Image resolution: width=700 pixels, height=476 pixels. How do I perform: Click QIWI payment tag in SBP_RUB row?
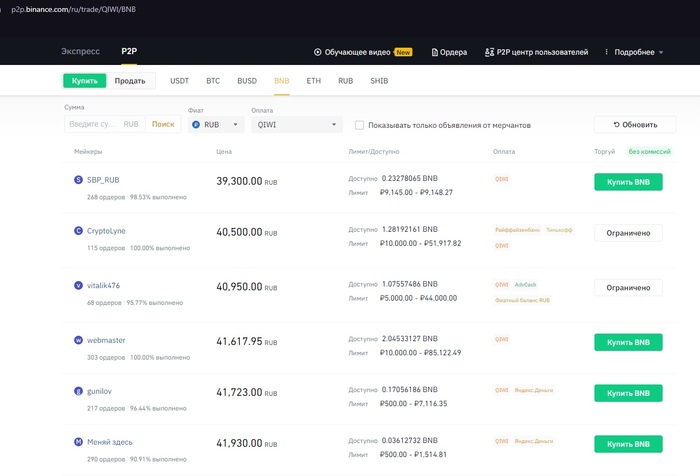tap(501, 179)
